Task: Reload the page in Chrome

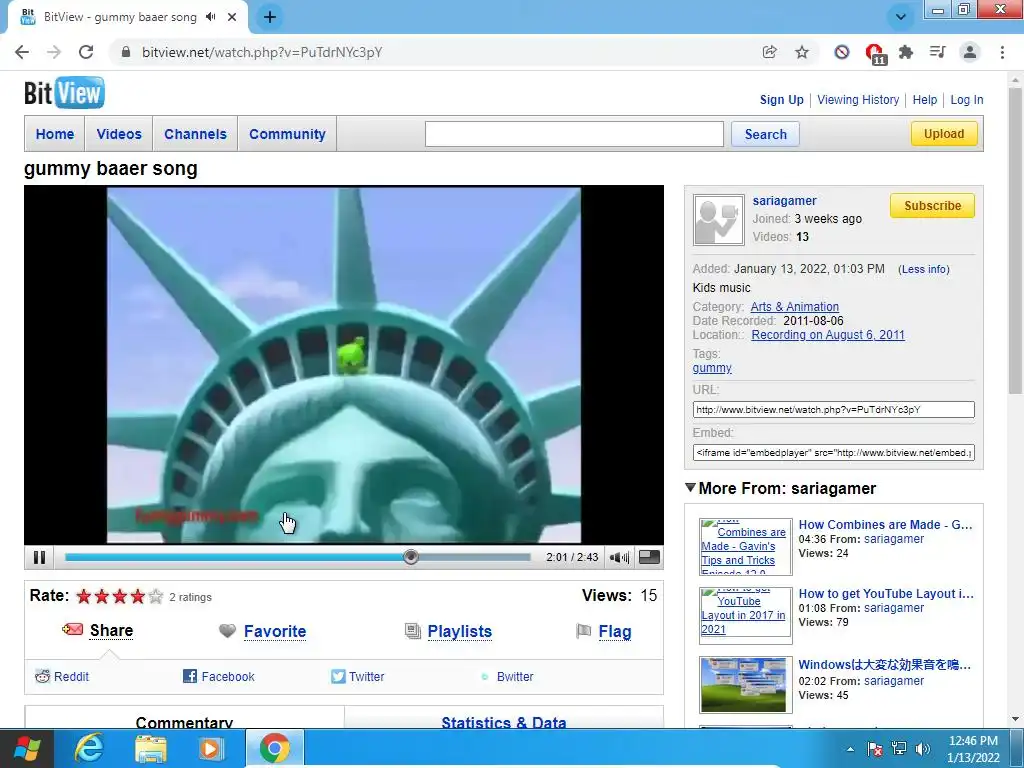Action: pyautogui.click(x=86, y=52)
